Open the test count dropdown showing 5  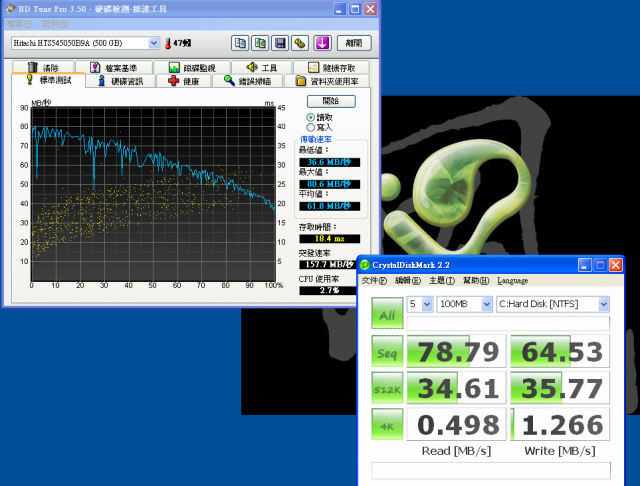tap(427, 304)
